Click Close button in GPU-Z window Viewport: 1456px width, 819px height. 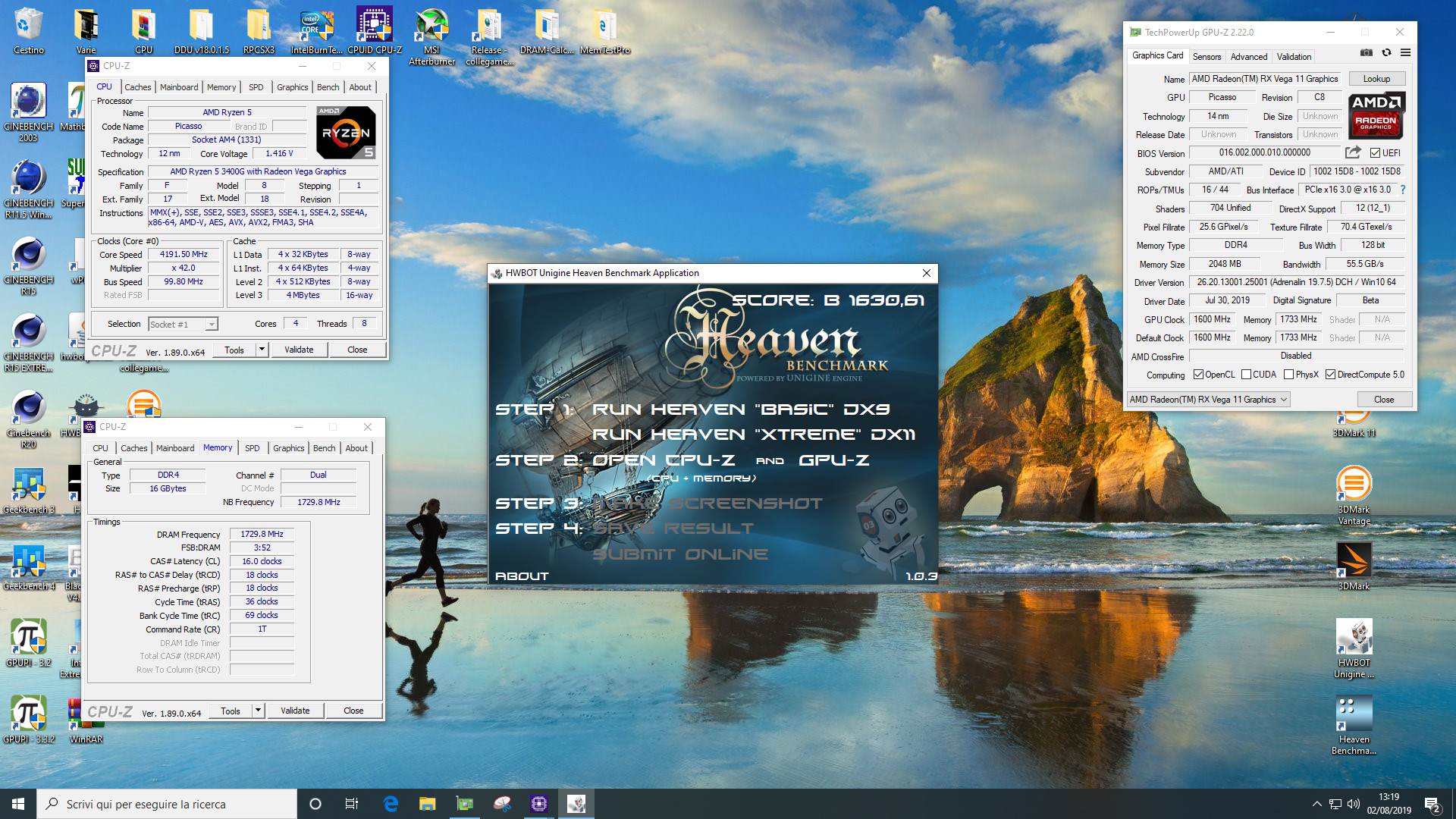pyautogui.click(x=1383, y=400)
